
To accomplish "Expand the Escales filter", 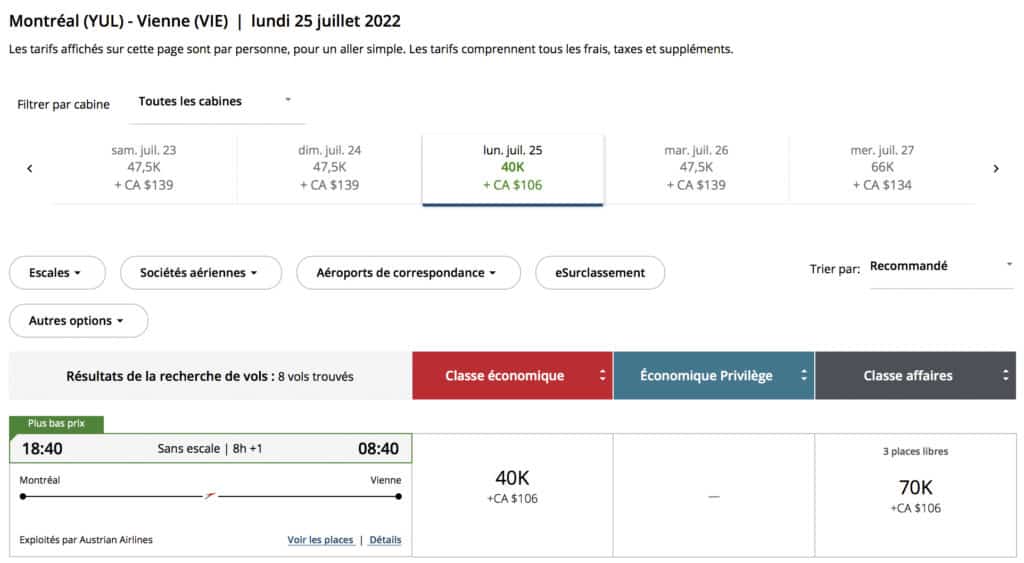I will pyautogui.click(x=57, y=273).
